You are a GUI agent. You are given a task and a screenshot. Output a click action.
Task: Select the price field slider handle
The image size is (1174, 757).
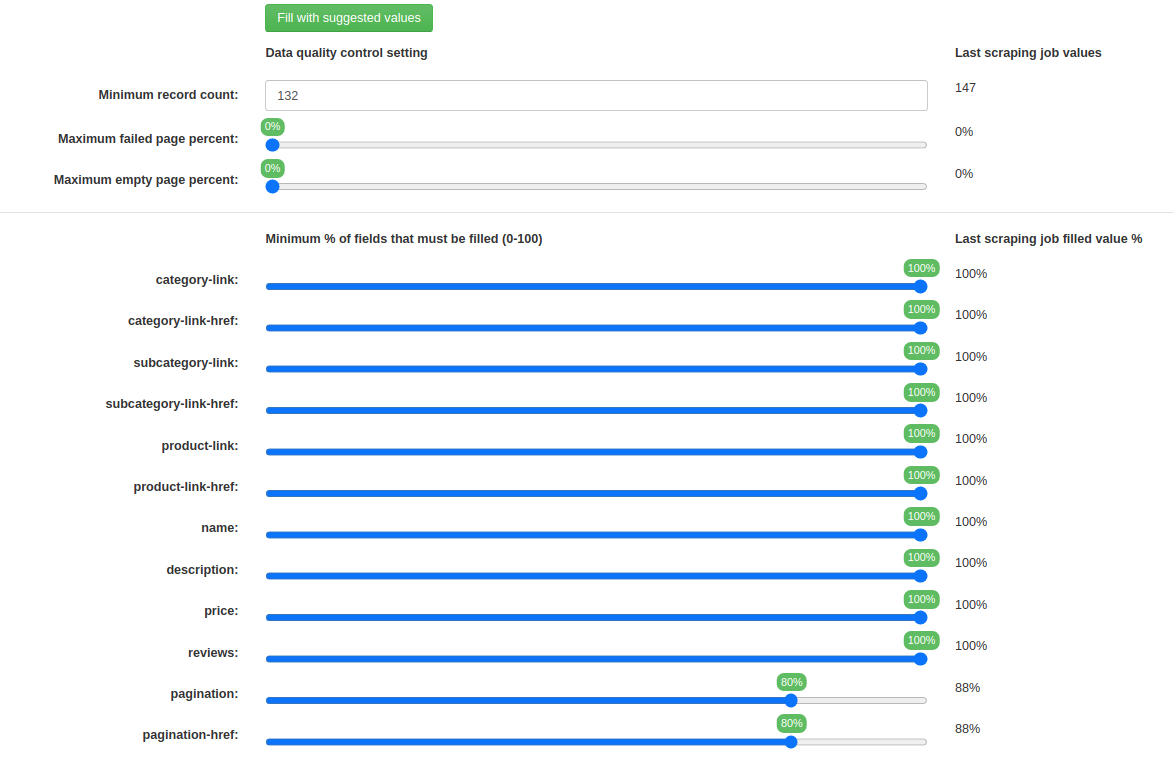pyautogui.click(x=919, y=617)
